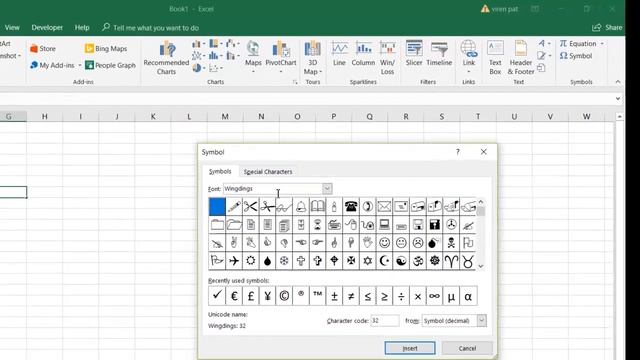Viewport: 640px width, 360px height.
Task: Open the View ribbon tab
Action: coord(12,27)
